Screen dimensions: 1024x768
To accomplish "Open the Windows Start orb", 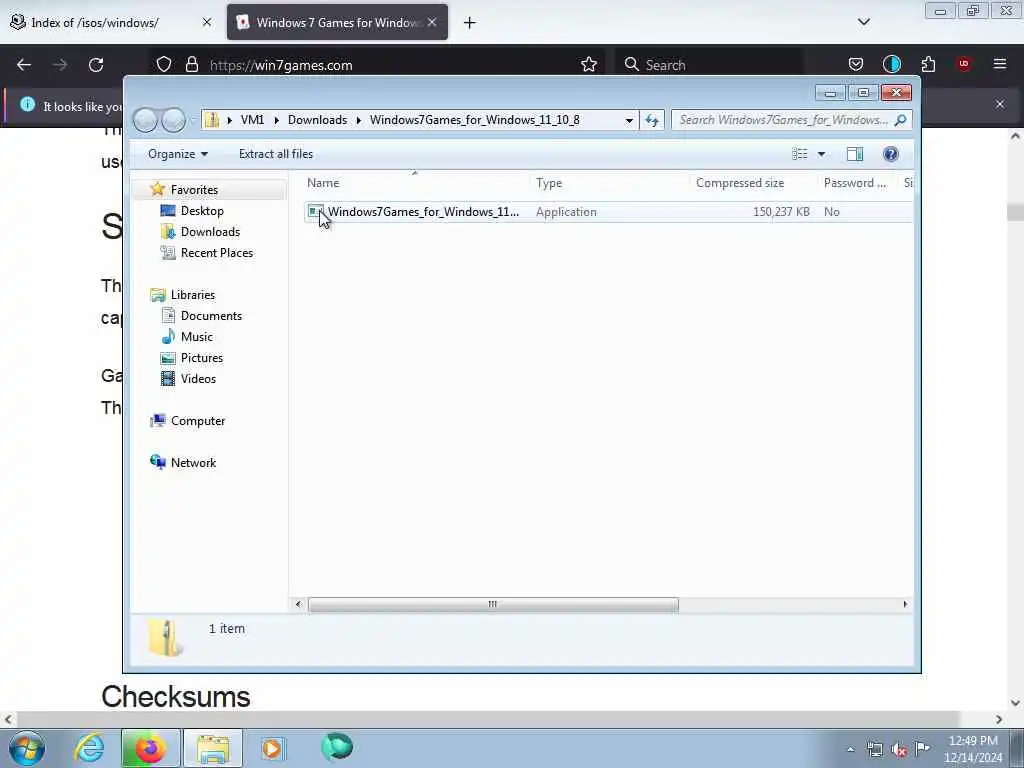I will pyautogui.click(x=27, y=748).
